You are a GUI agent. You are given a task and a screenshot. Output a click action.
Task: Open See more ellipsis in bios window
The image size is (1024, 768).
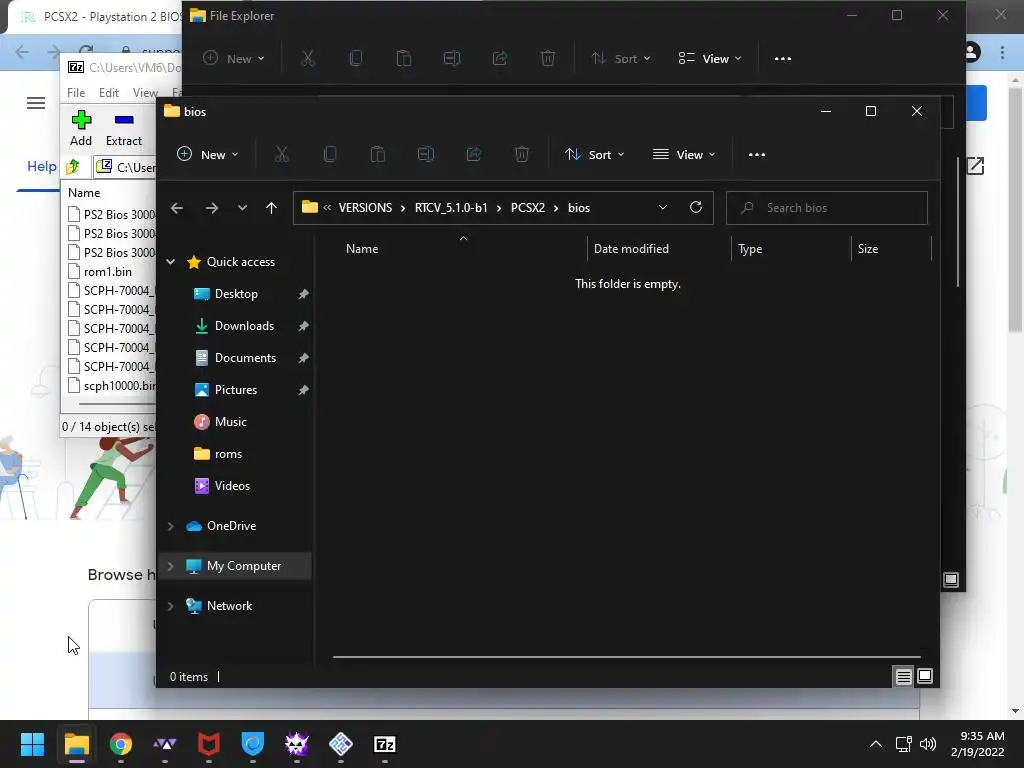pyautogui.click(x=757, y=155)
